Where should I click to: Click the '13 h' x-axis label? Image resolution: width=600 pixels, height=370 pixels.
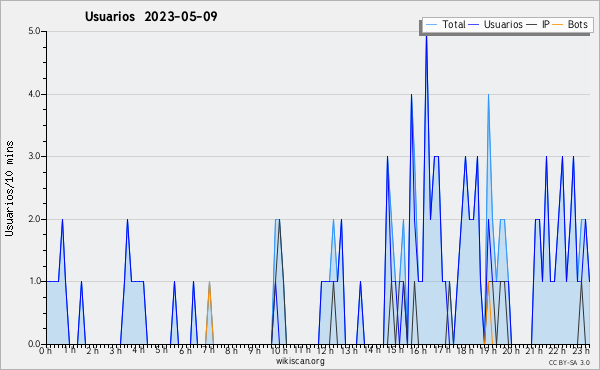pos(349,350)
